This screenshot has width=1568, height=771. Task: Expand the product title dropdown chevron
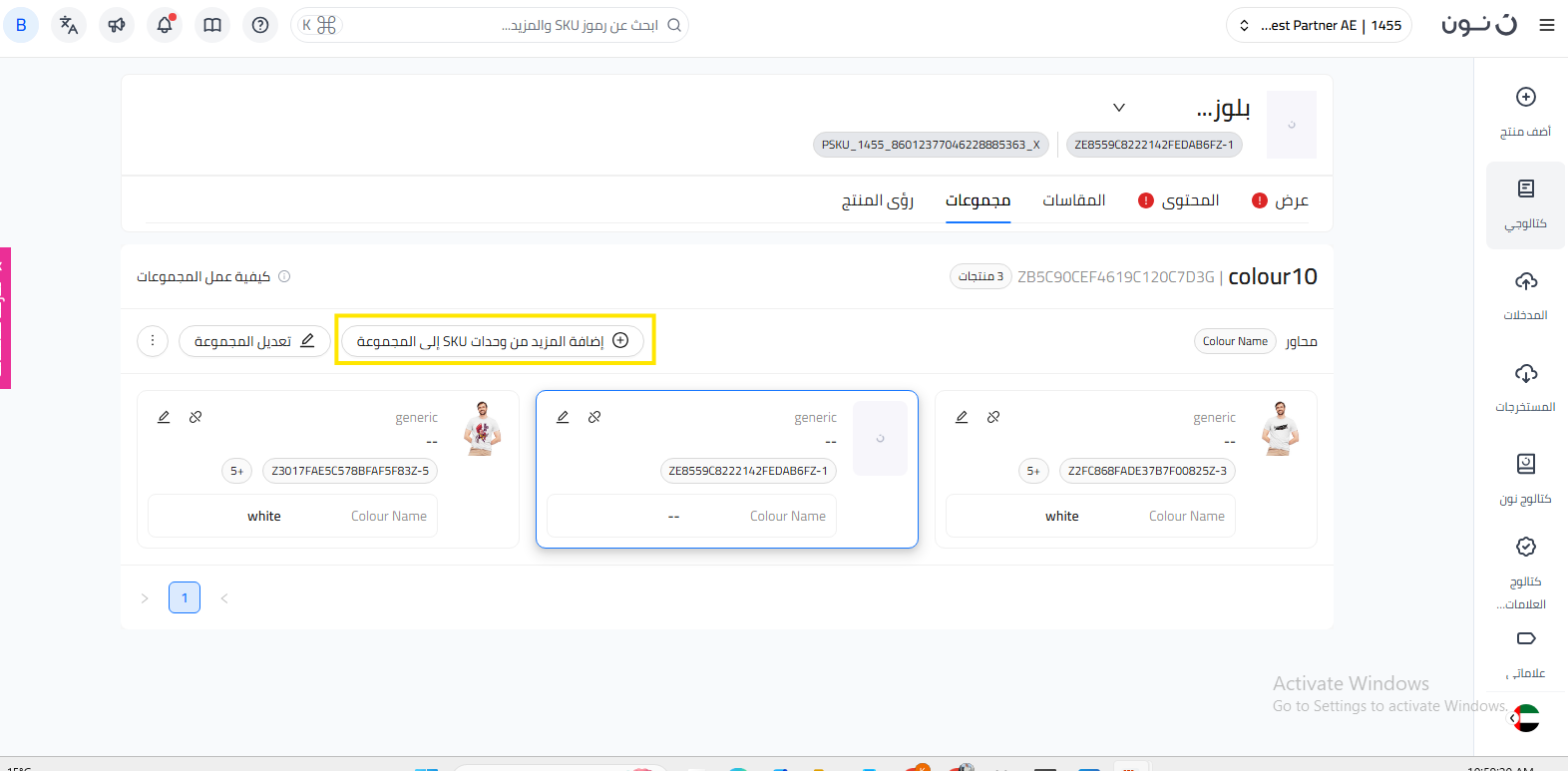click(1119, 108)
